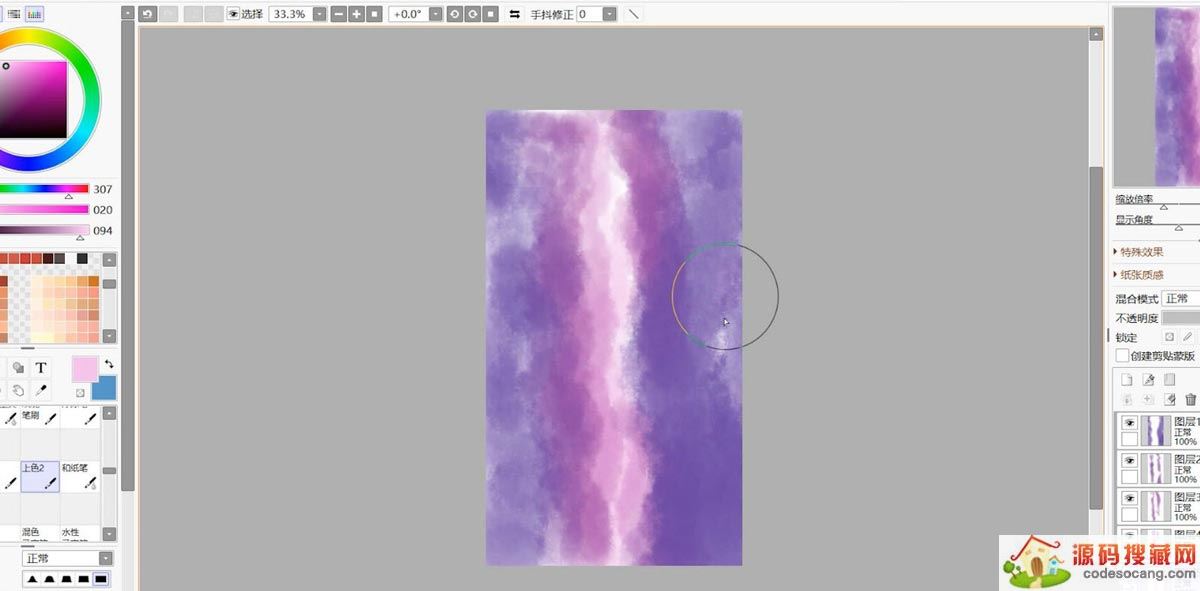Select the Text tool (T icon)

tap(41, 368)
